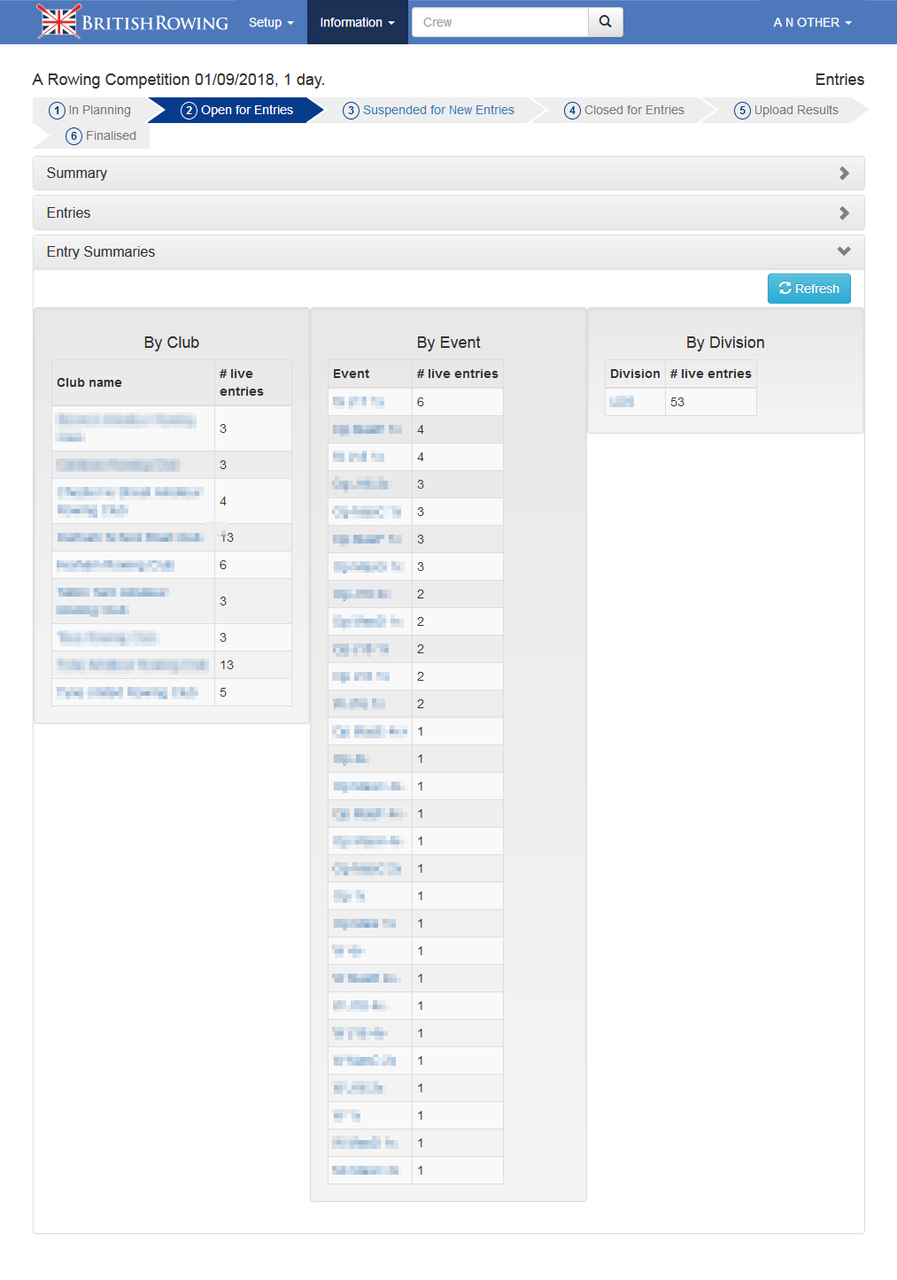Type in the Crew search field

click(x=500, y=22)
